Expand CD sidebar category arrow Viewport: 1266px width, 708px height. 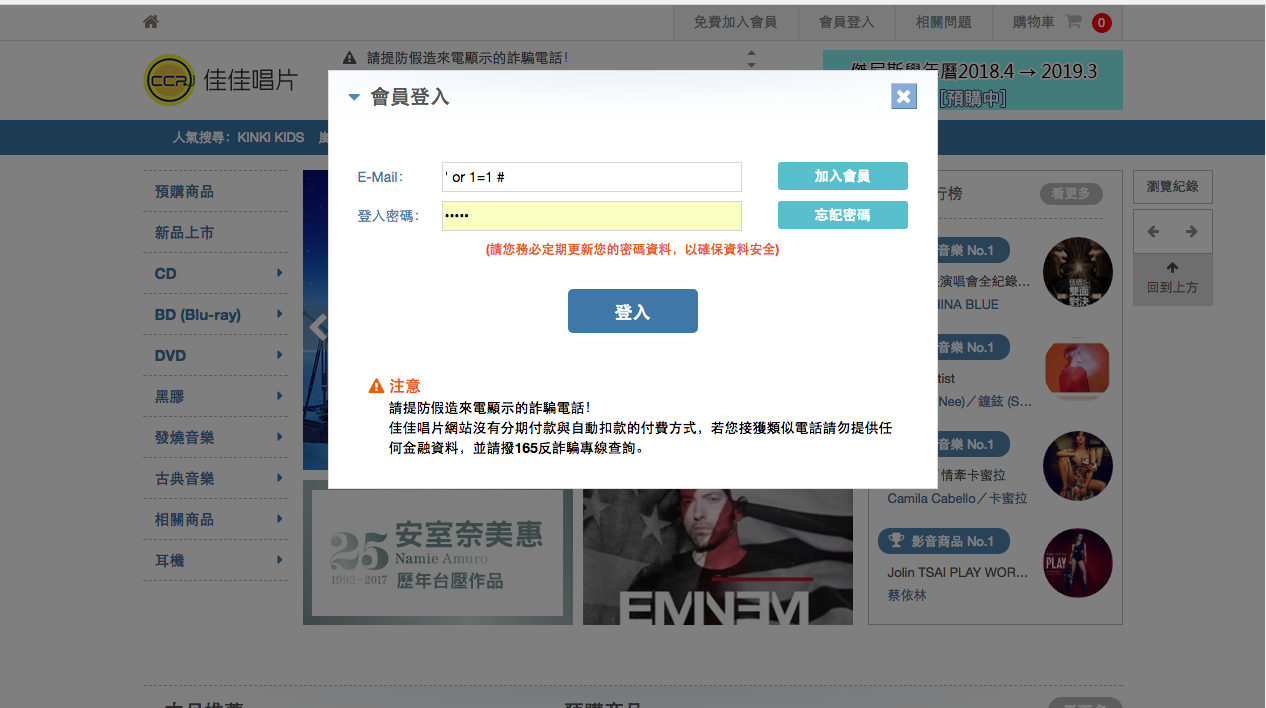coord(280,273)
